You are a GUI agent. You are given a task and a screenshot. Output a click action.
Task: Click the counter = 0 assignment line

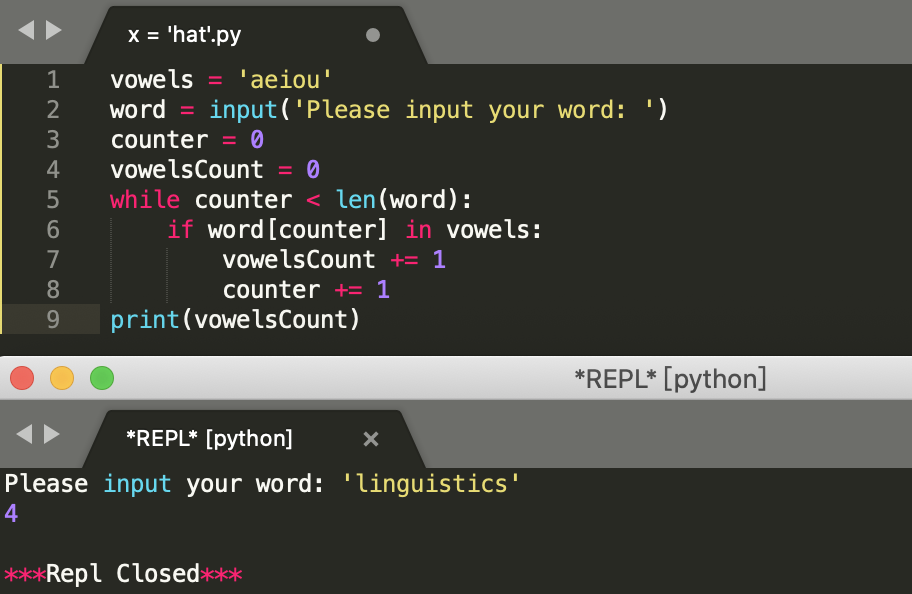[187, 140]
